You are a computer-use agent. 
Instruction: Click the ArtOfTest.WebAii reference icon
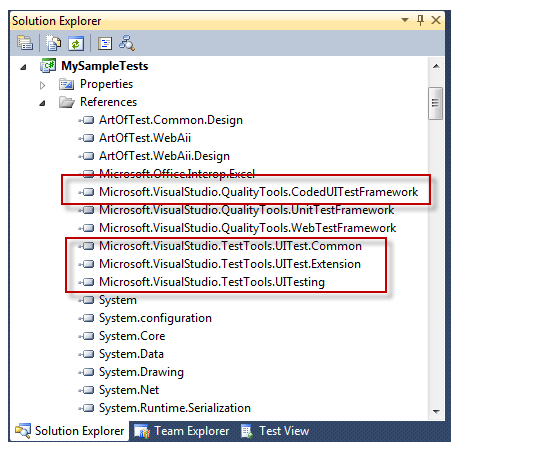click(86, 138)
